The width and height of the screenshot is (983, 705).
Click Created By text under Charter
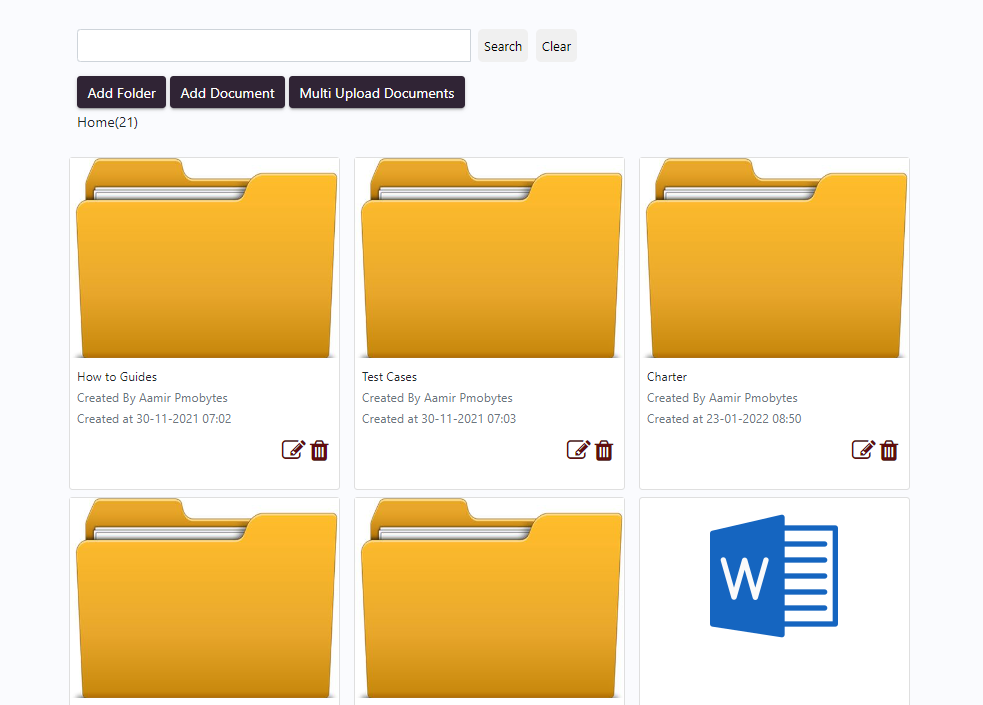pyautogui.click(x=722, y=398)
